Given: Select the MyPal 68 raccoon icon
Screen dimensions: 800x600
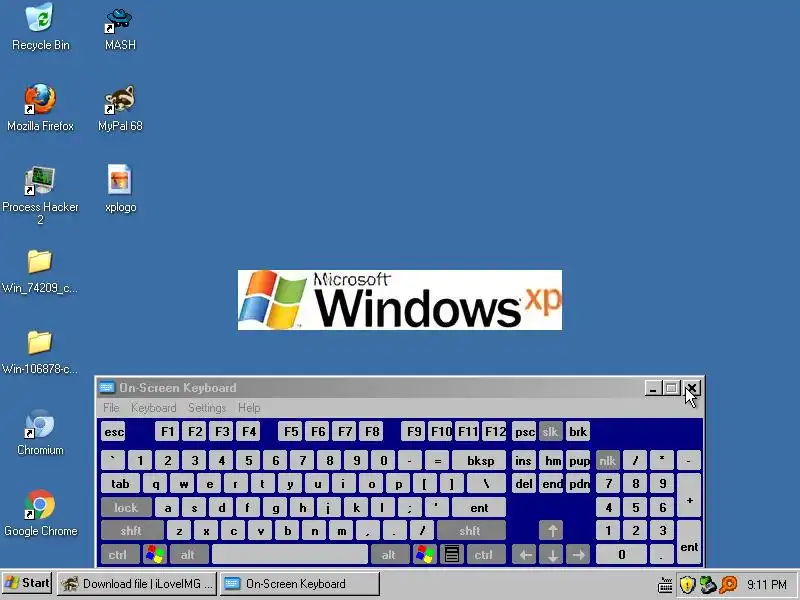Looking at the screenshot, I should click(x=120, y=108).
